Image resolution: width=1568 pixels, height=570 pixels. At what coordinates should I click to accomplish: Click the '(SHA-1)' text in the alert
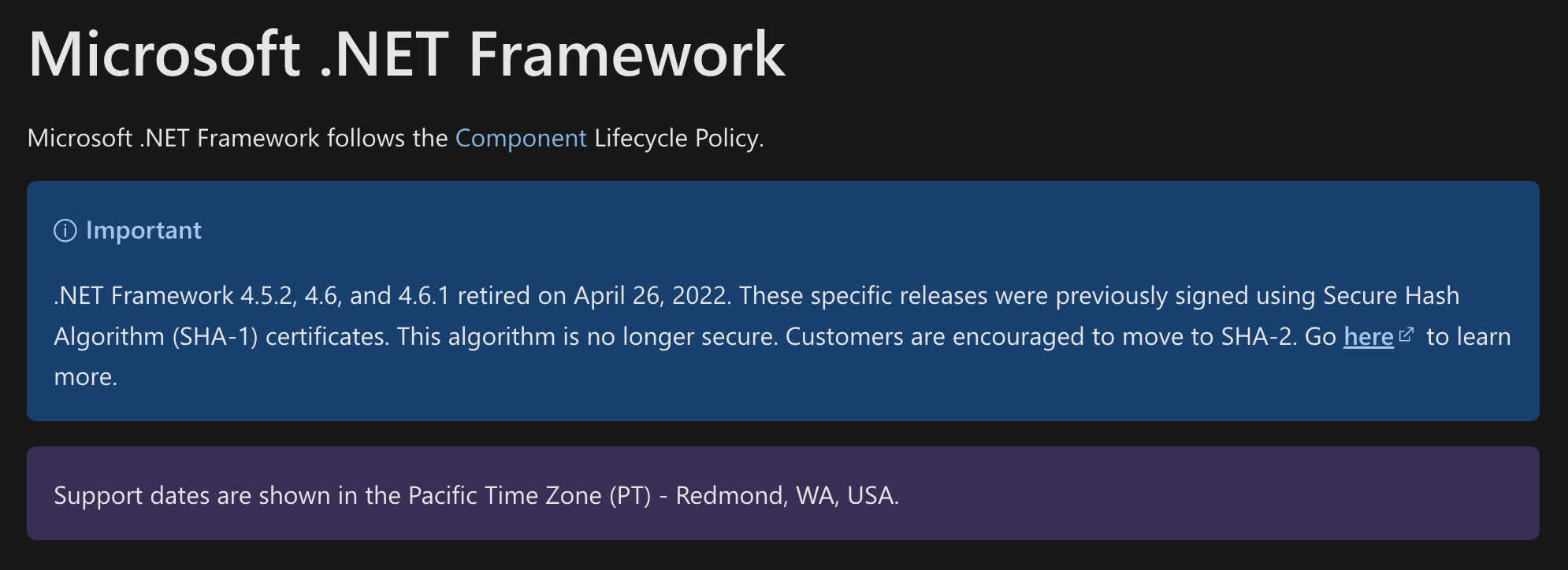(214, 337)
